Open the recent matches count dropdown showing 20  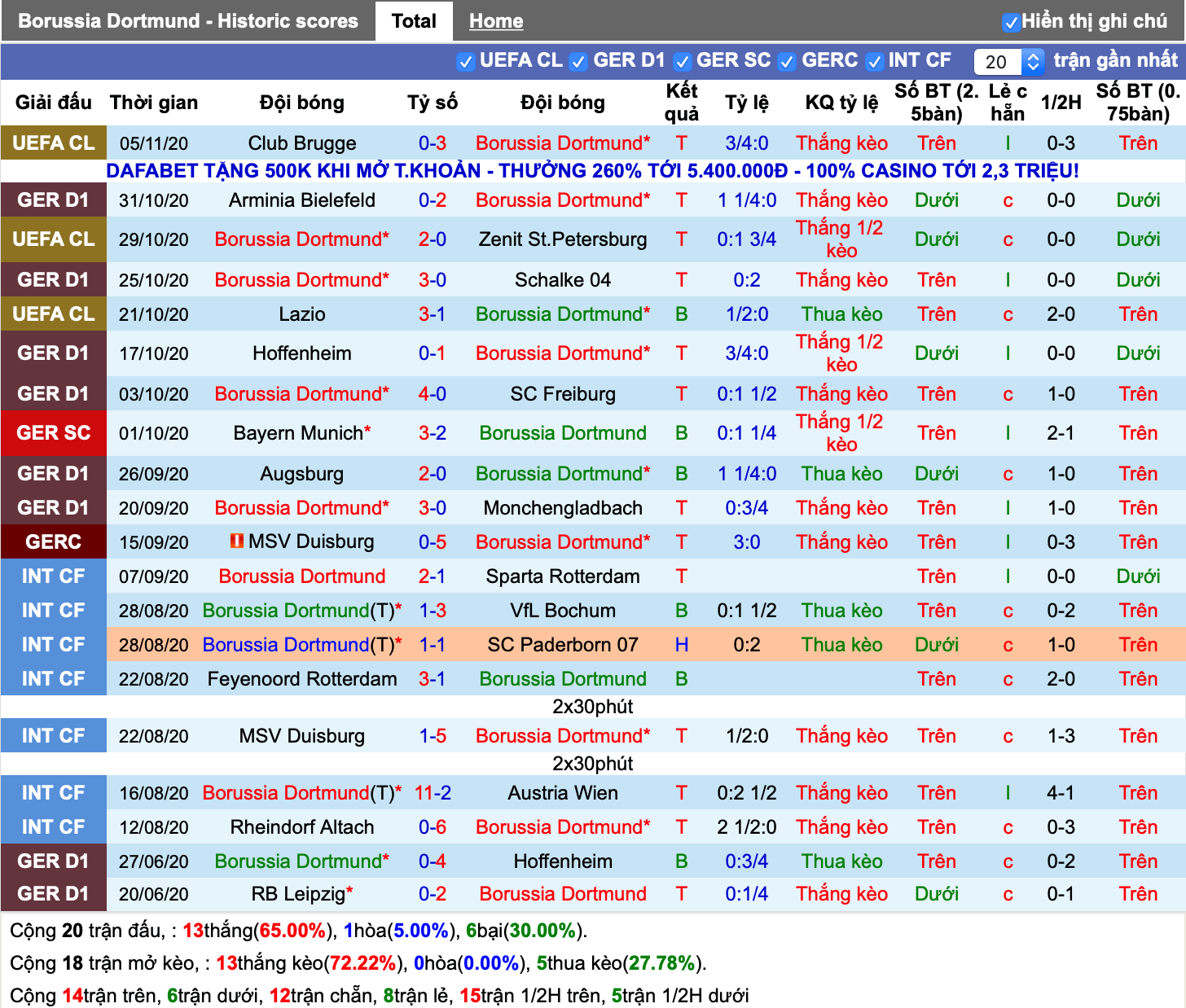(x=1009, y=61)
